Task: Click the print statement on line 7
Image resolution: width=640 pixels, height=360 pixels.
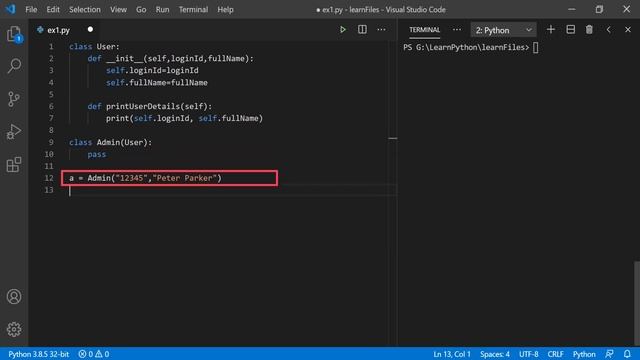Action: [184, 118]
